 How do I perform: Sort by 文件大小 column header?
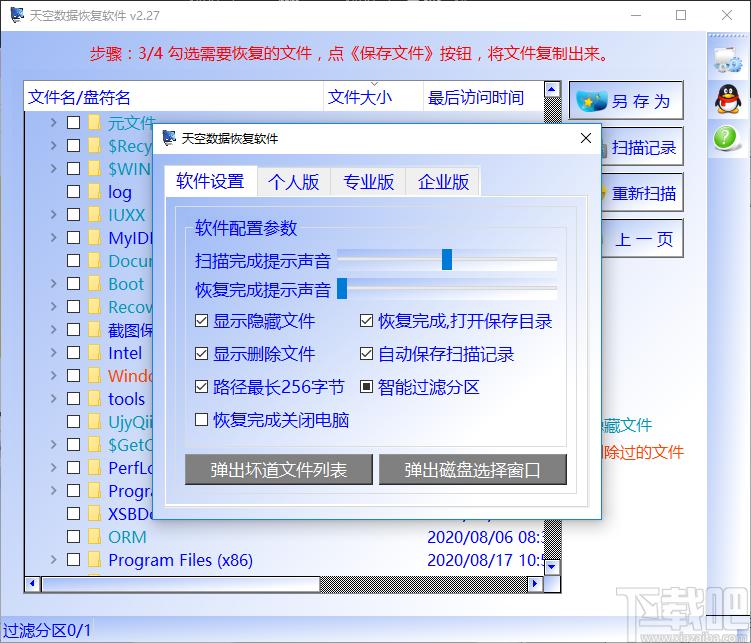coord(373,97)
